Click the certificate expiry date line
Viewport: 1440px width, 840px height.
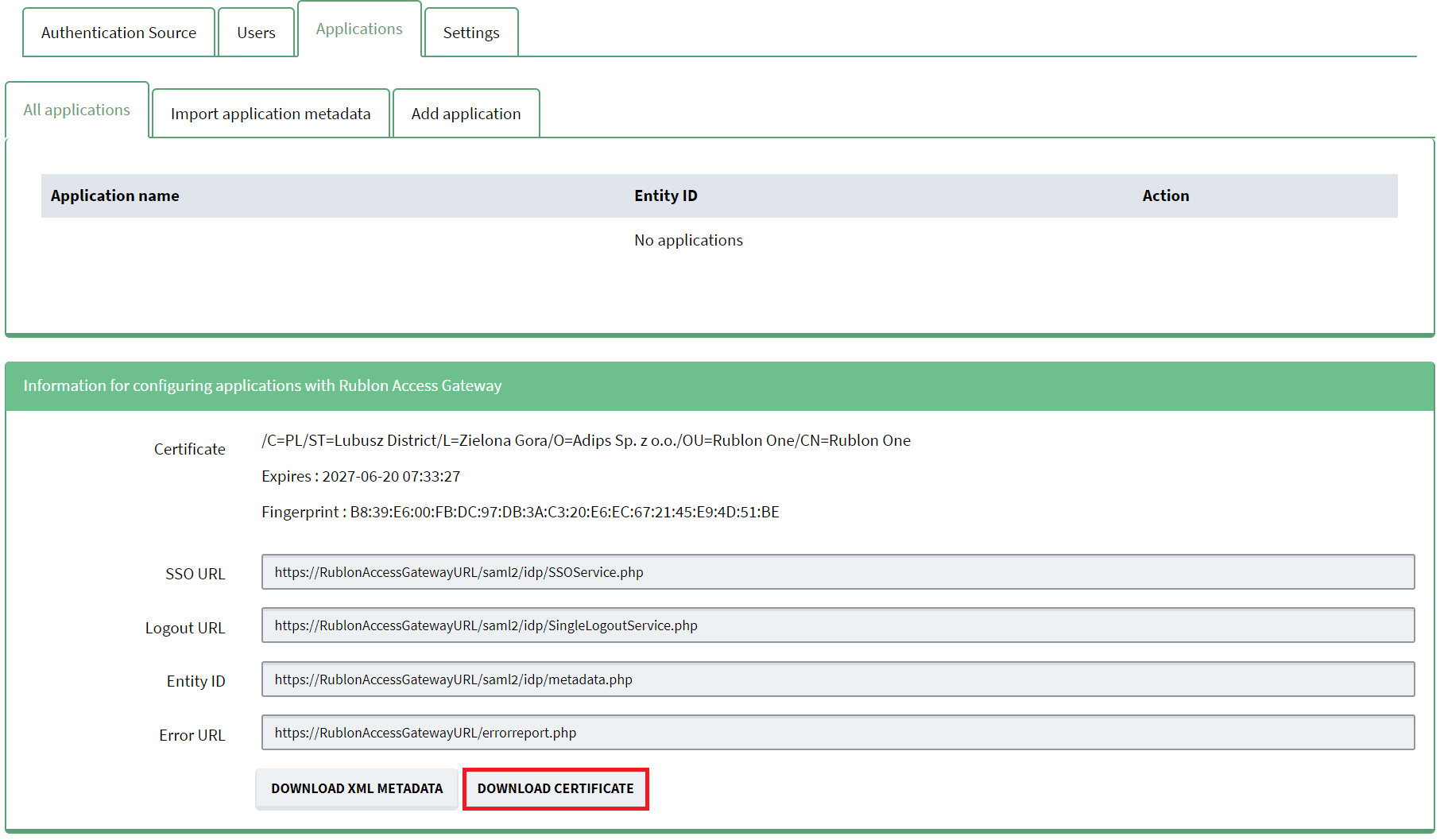click(361, 476)
